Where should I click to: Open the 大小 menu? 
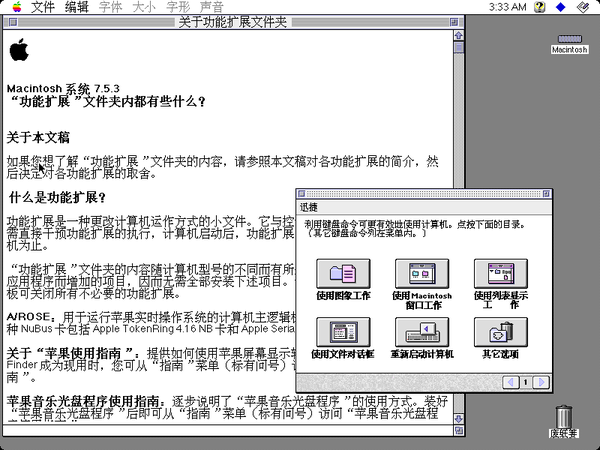144,7
